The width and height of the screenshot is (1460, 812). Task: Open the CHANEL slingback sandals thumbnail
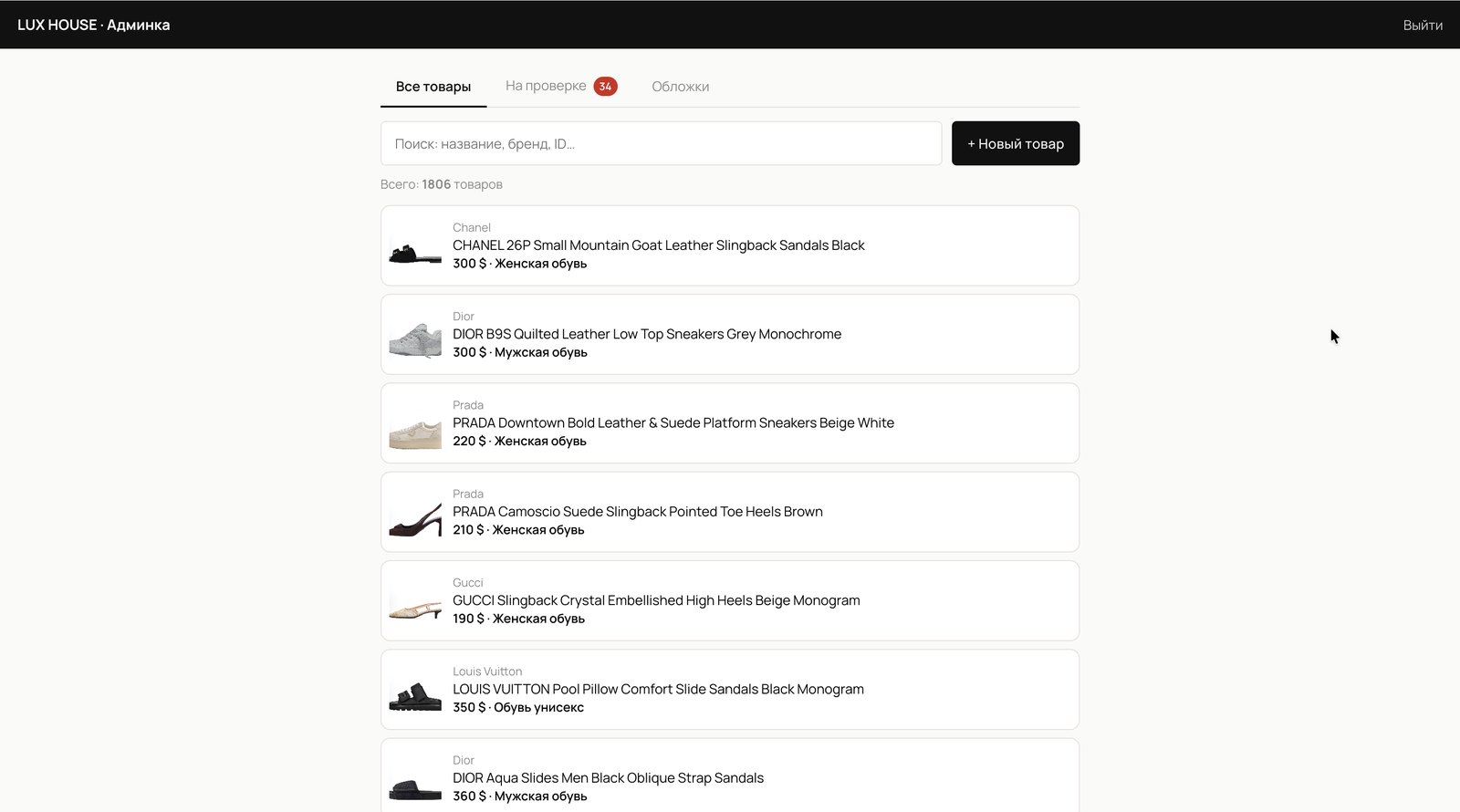[x=415, y=245]
